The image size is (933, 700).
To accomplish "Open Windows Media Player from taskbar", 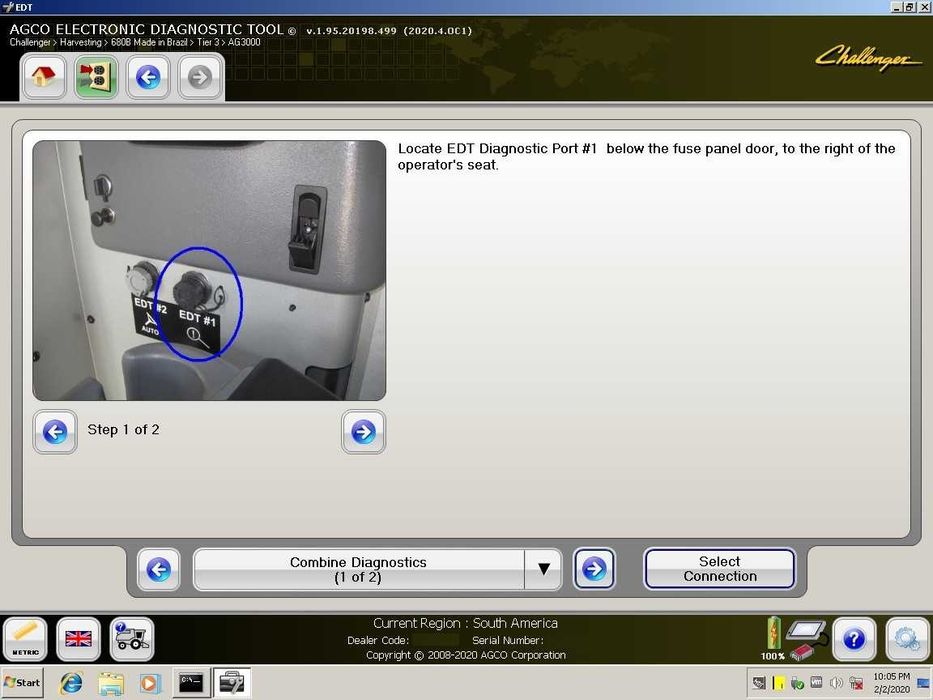I will [x=150, y=683].
